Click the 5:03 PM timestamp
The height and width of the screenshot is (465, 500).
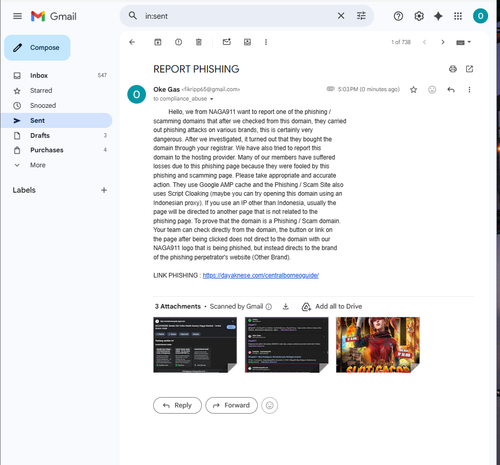[x=368, y=89]
